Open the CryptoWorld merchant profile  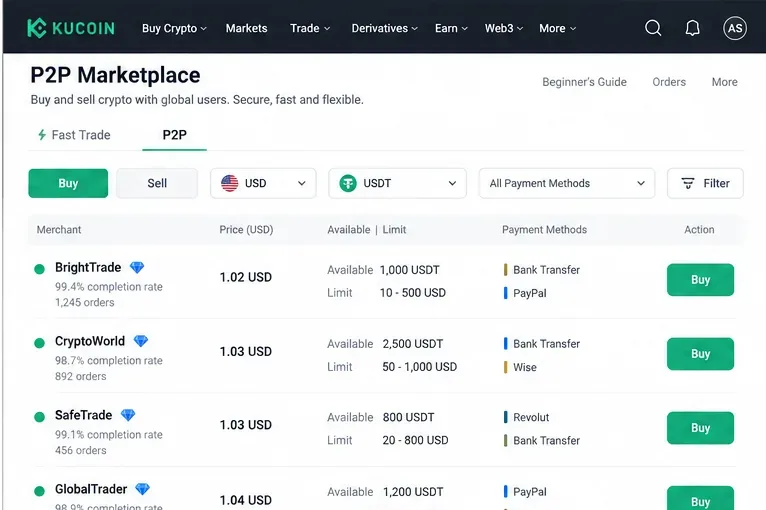[x=90, y=341]
